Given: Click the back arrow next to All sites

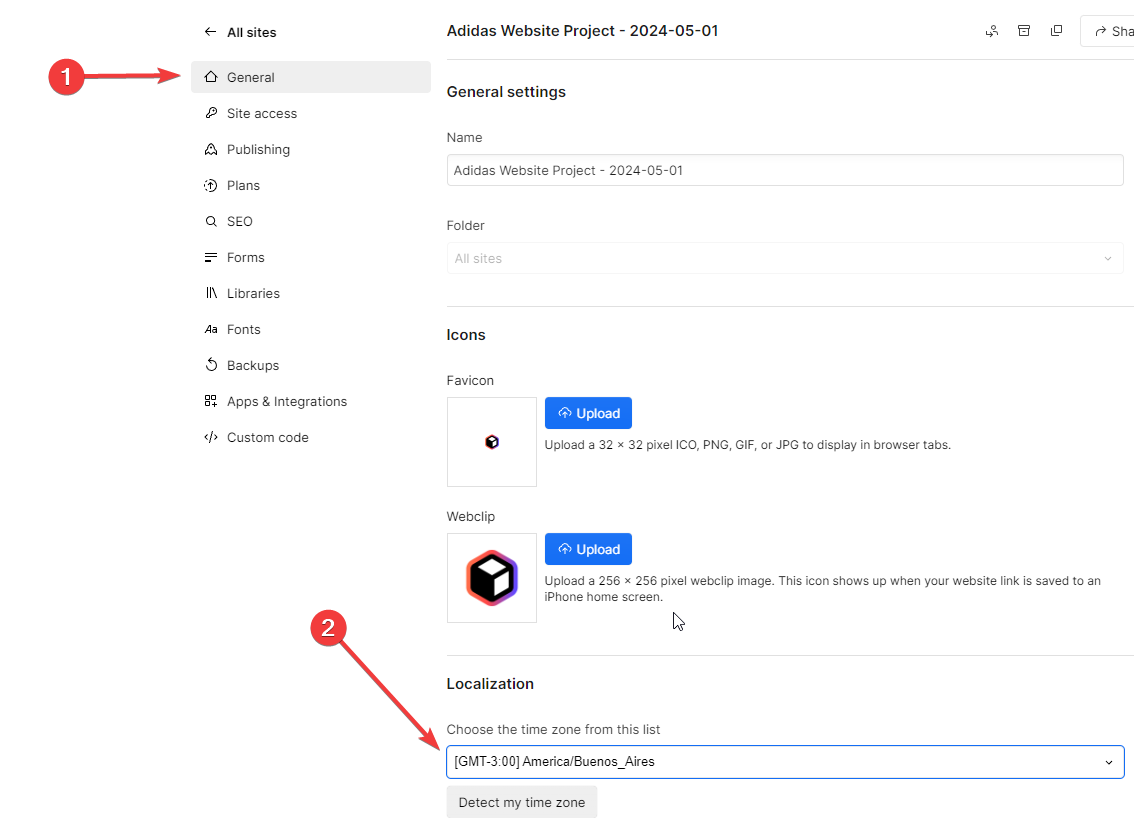Looking at the screenshot, I should pos(210,32).
